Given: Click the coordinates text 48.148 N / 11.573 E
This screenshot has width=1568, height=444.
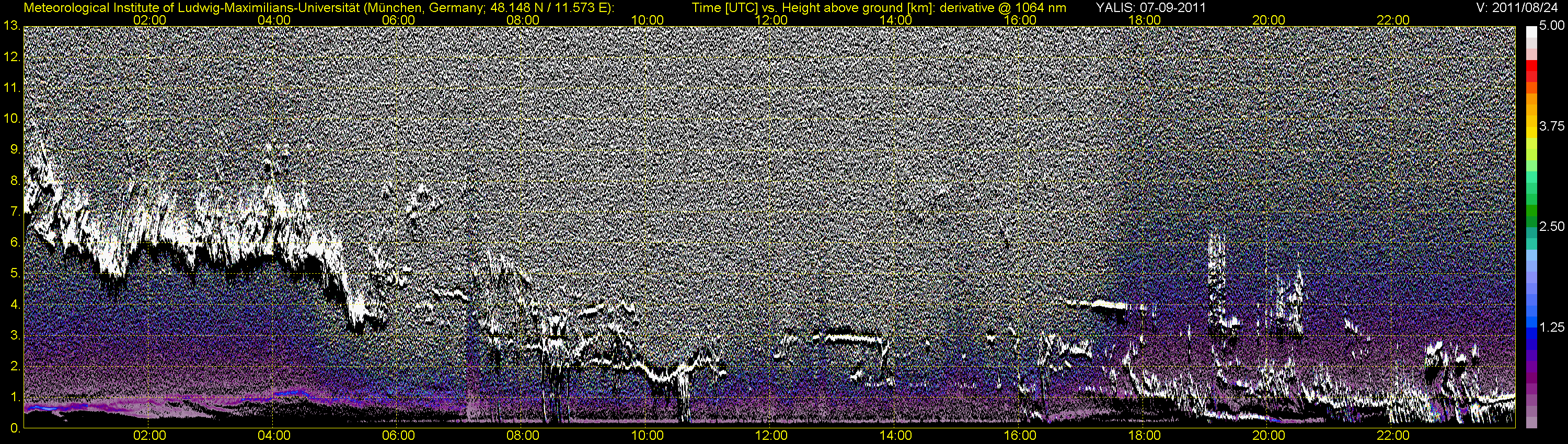Looking at the screenshot, I should [549, 8].
